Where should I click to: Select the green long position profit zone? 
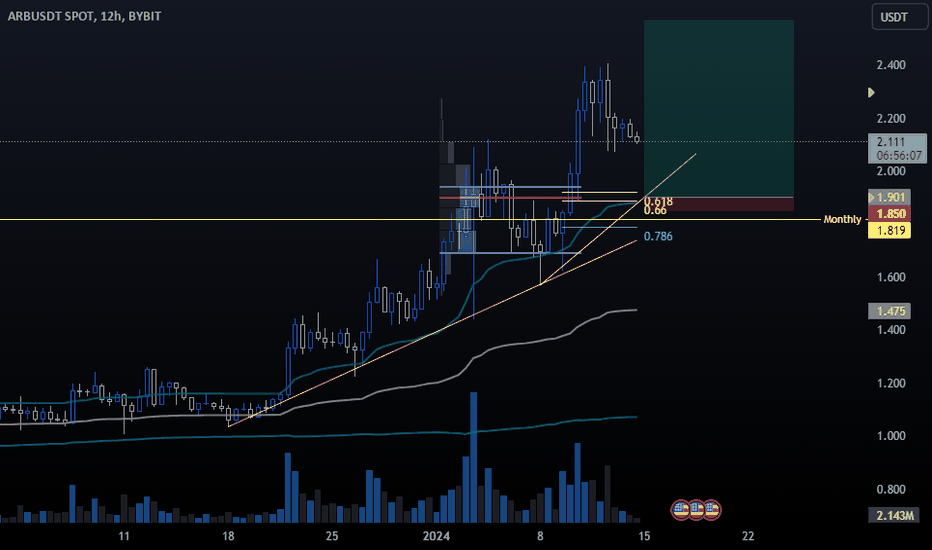tap(719, 108)
